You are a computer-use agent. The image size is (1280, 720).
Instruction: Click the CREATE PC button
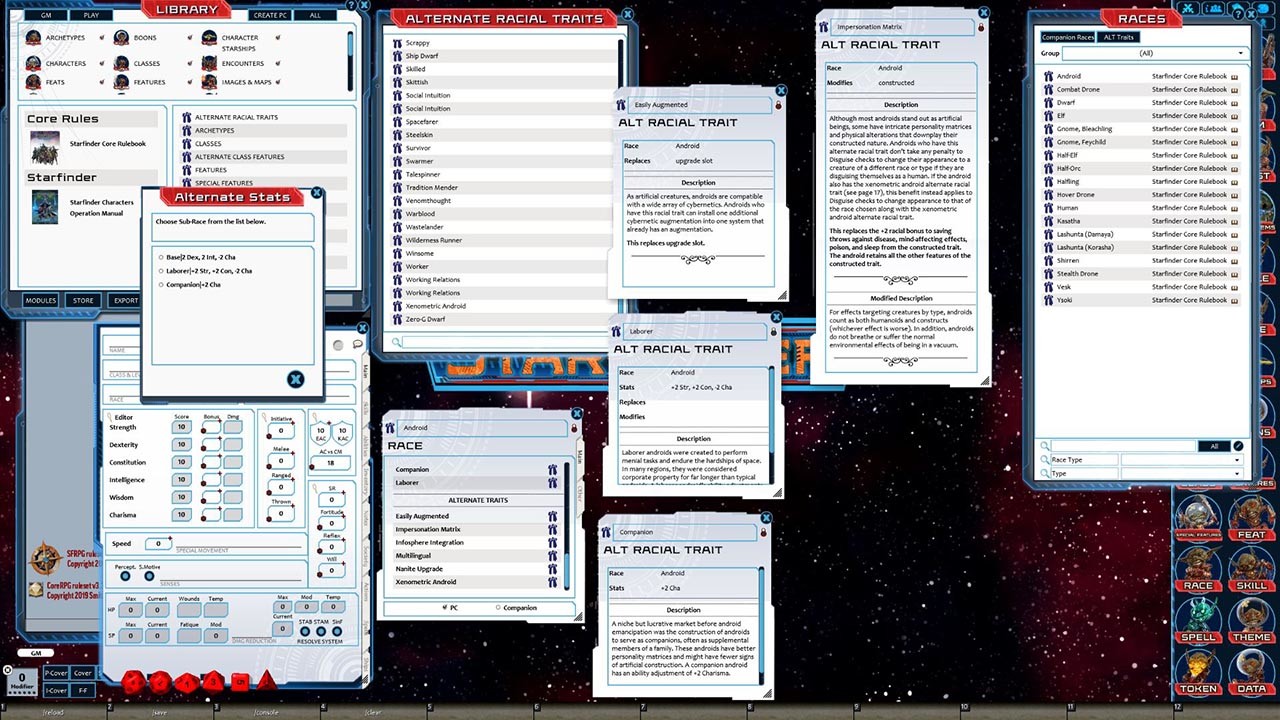coord(271,15)
